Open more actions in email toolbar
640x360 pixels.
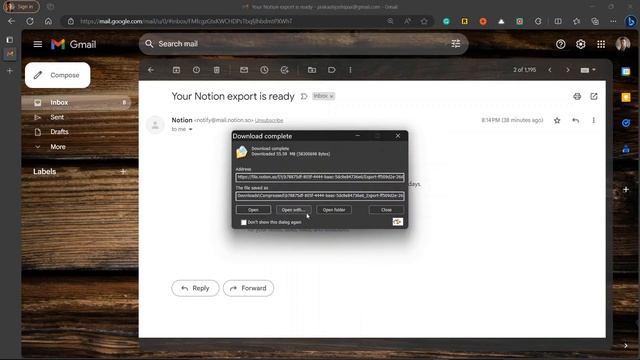(350, 70)
